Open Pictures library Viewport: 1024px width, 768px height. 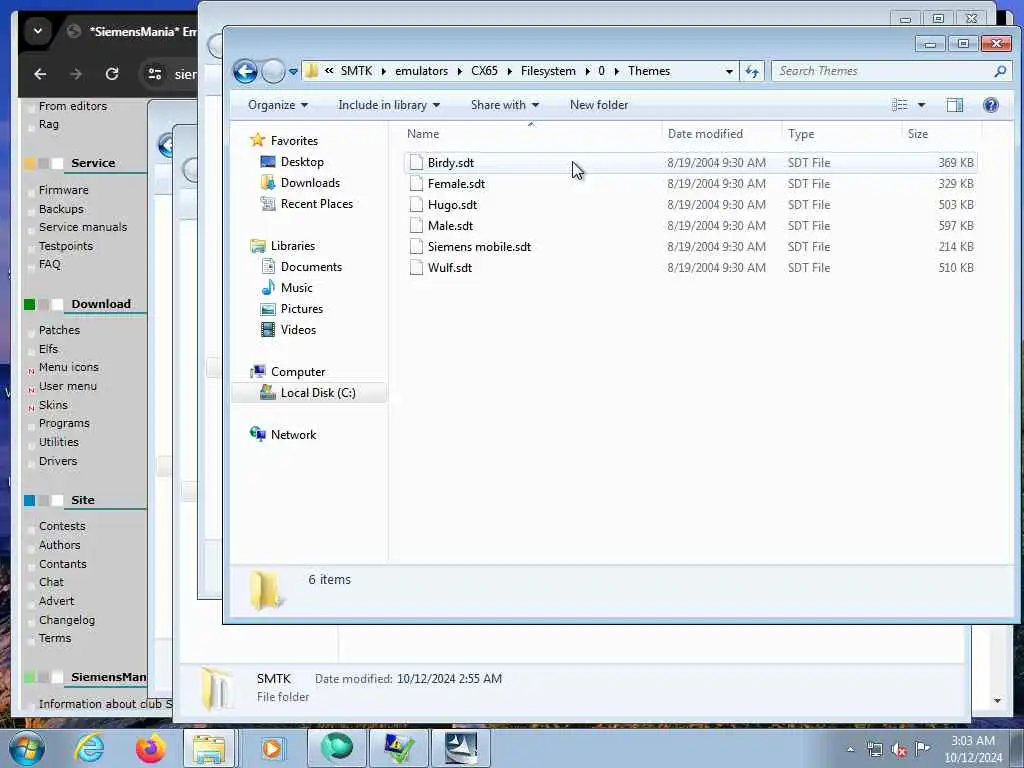click(302, 308)
